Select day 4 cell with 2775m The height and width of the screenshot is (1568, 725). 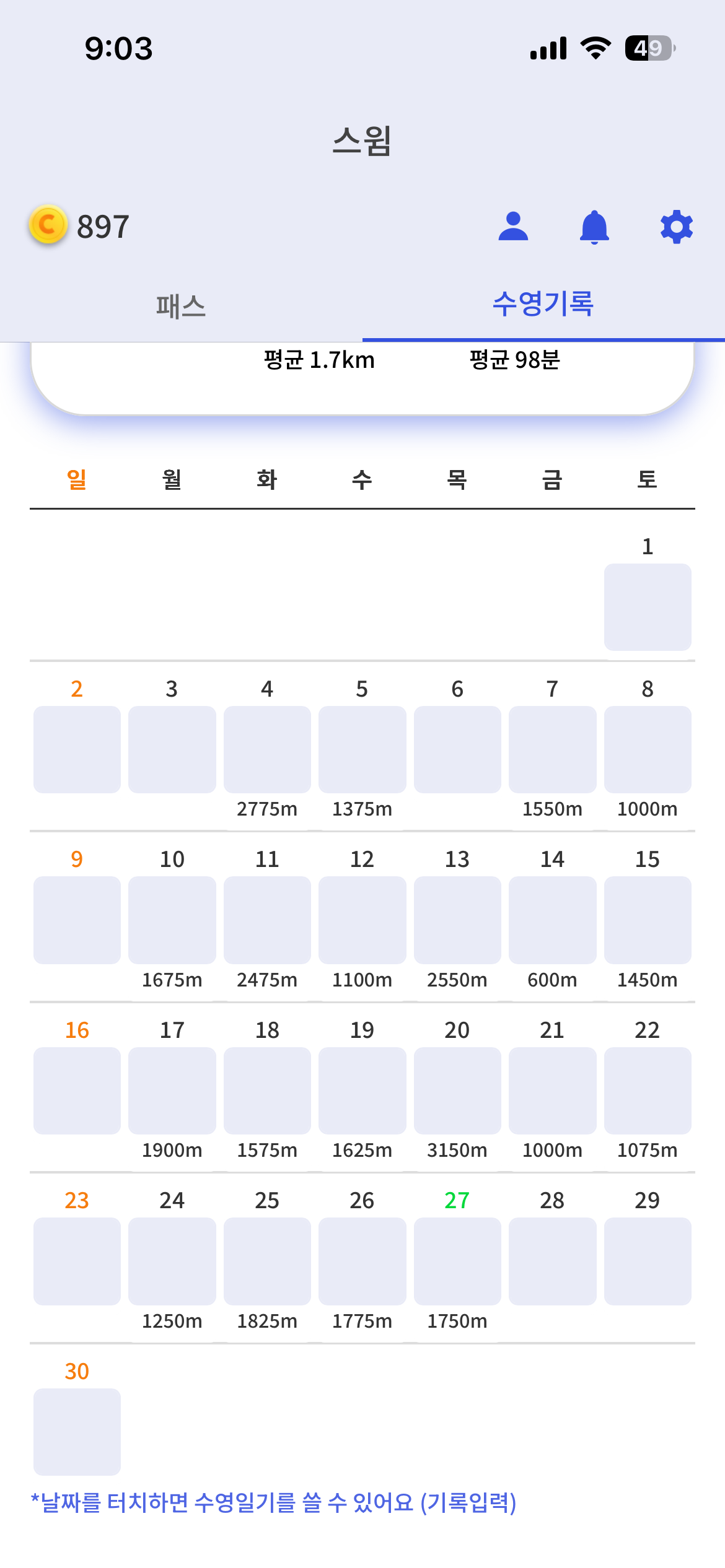(267, 749)
